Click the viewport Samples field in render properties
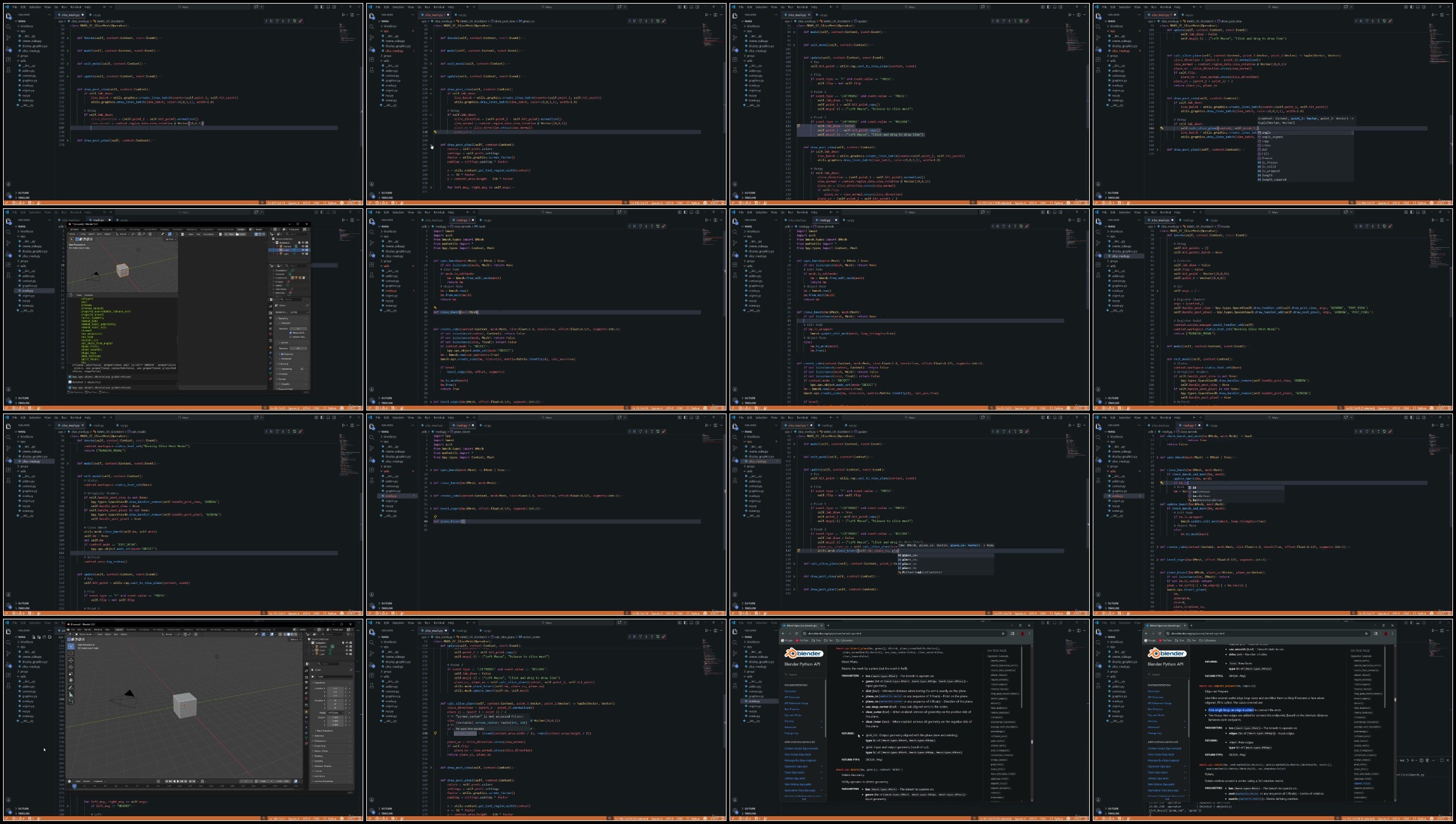 298,328
